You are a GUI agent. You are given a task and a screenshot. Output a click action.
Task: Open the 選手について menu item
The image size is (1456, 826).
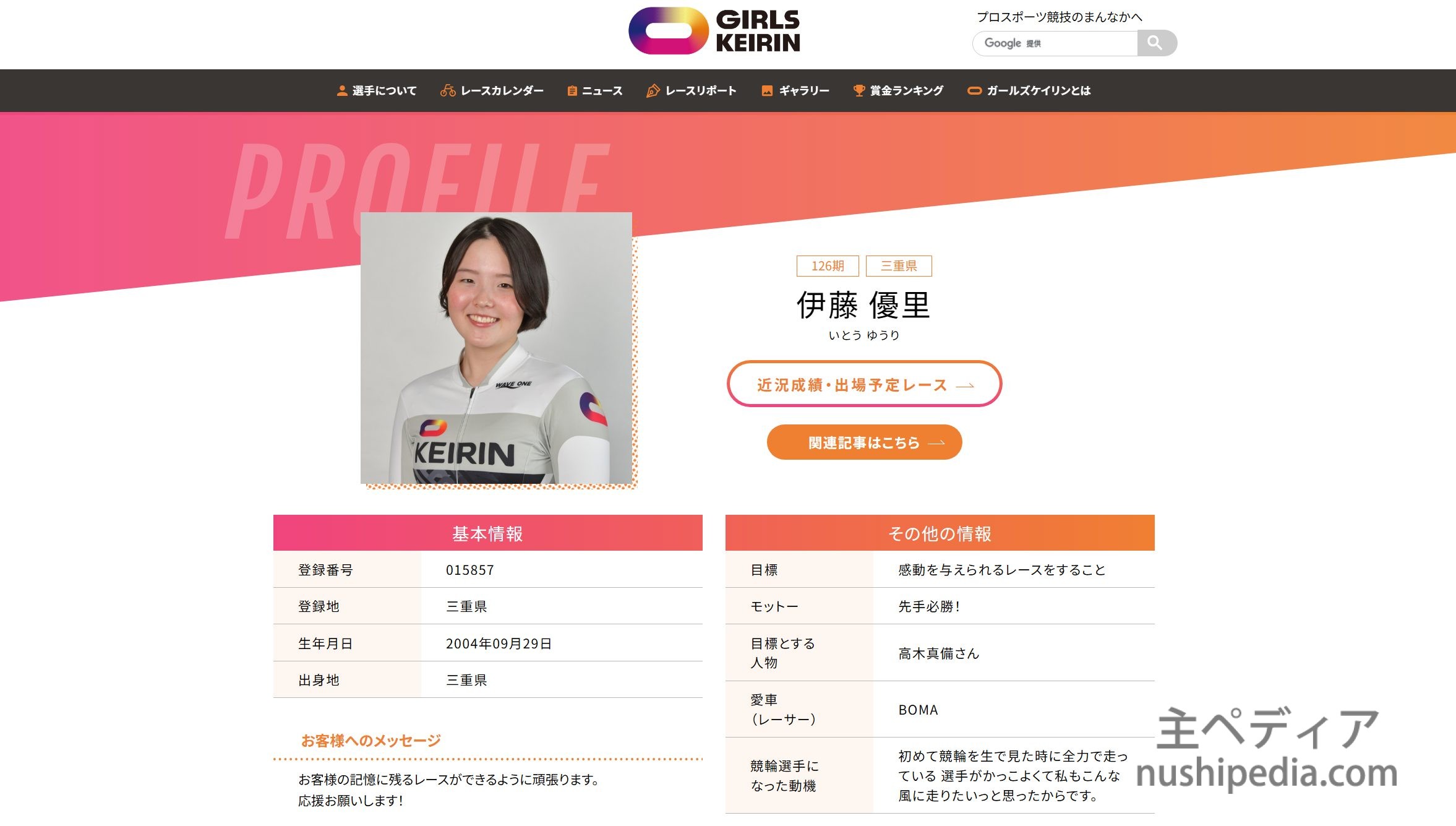pos(377,91)
